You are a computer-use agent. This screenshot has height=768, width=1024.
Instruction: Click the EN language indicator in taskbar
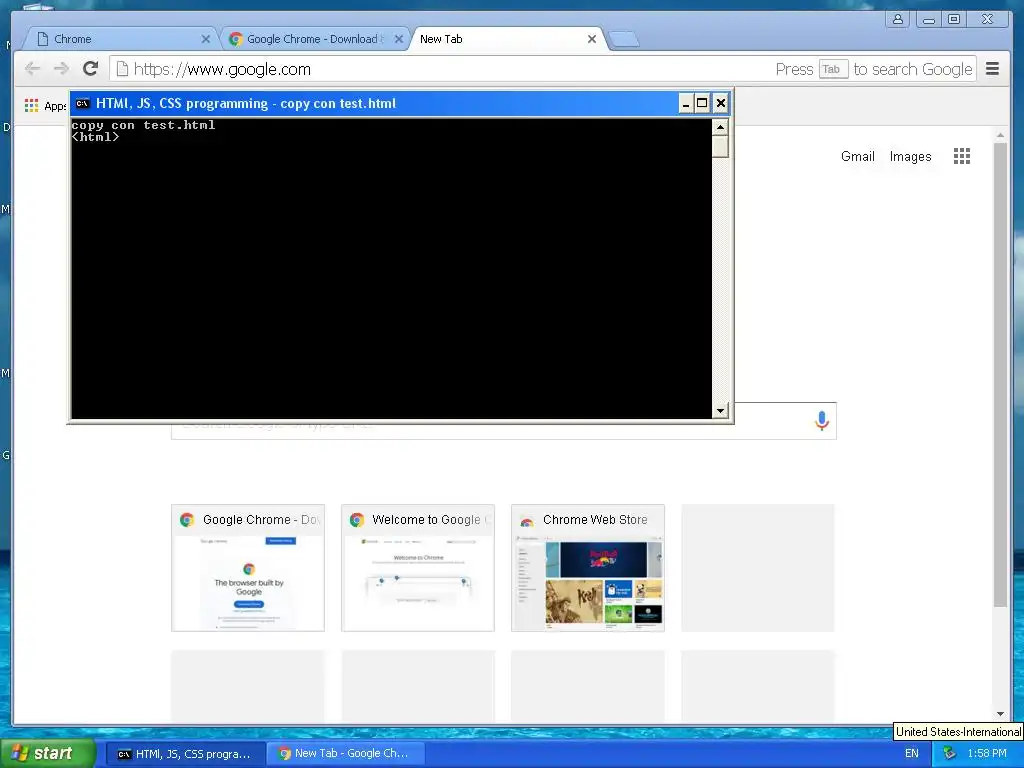pyautogui.click(x=912, y=753)
